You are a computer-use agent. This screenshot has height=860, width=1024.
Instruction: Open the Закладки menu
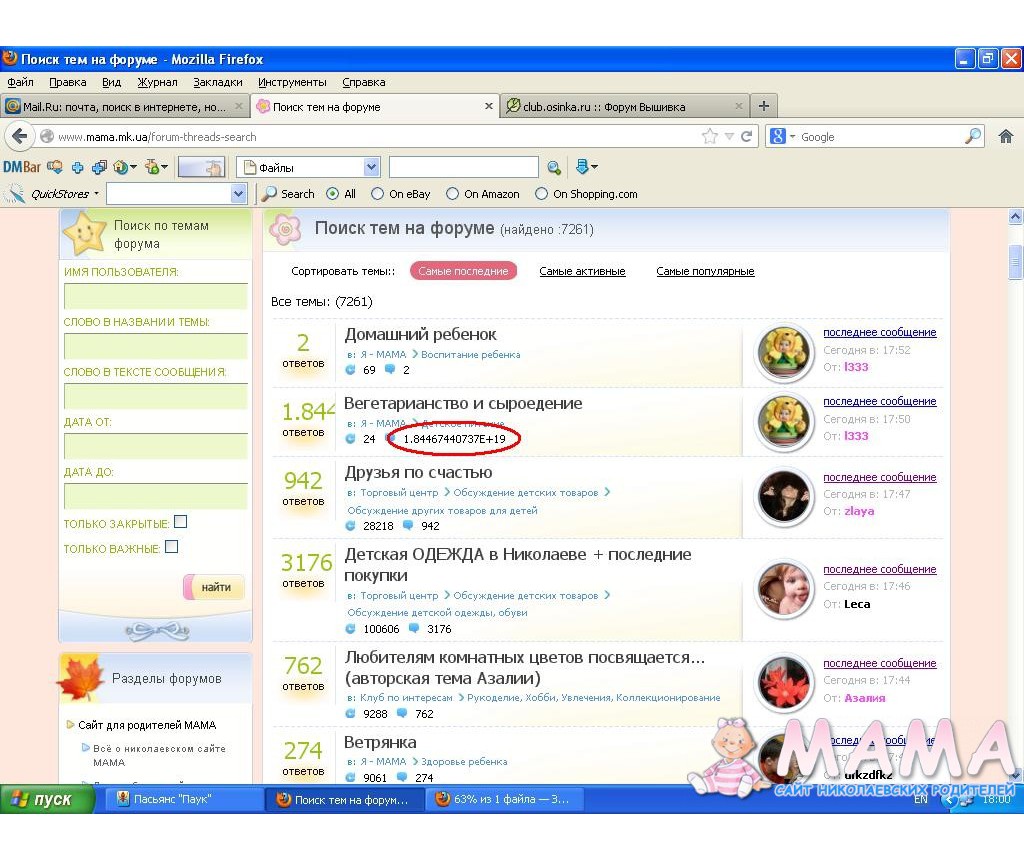click(x=217, y=82)
